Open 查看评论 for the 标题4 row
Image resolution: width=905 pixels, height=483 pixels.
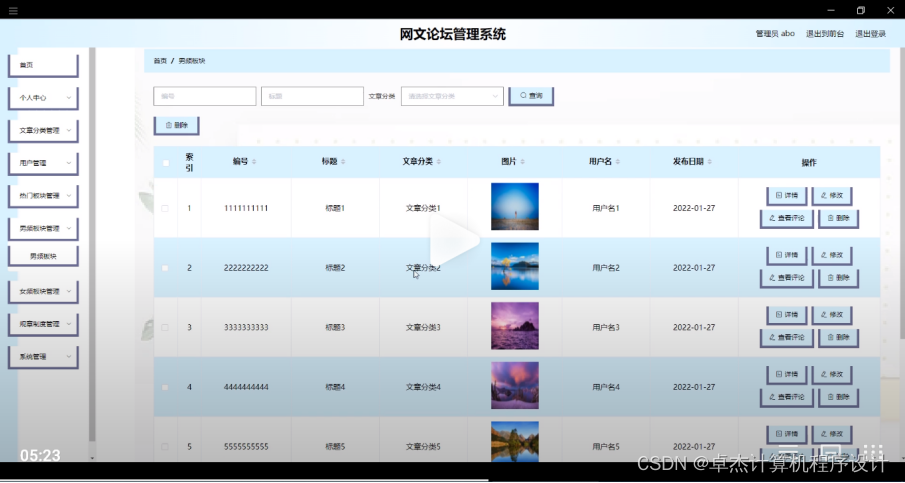pos(787,398)
